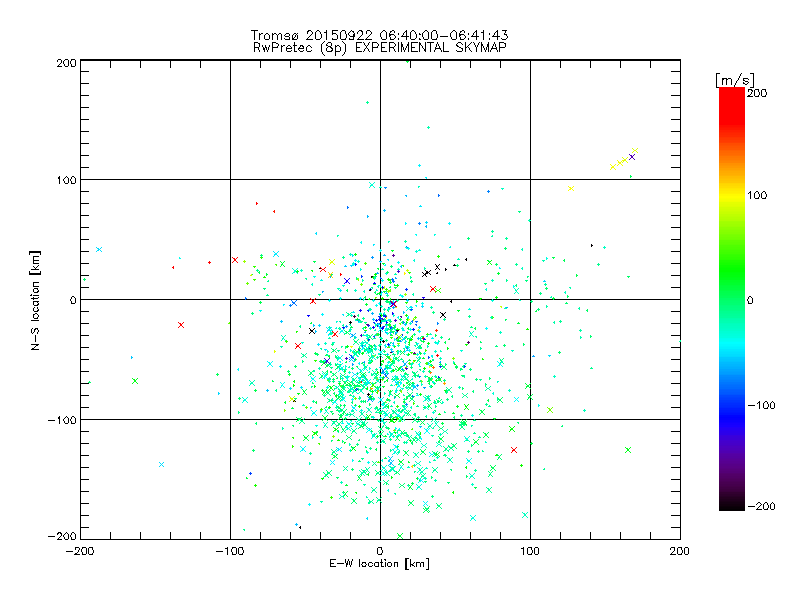
Task: Click the y-axis tick label '200'
Action: pos(66,63)
